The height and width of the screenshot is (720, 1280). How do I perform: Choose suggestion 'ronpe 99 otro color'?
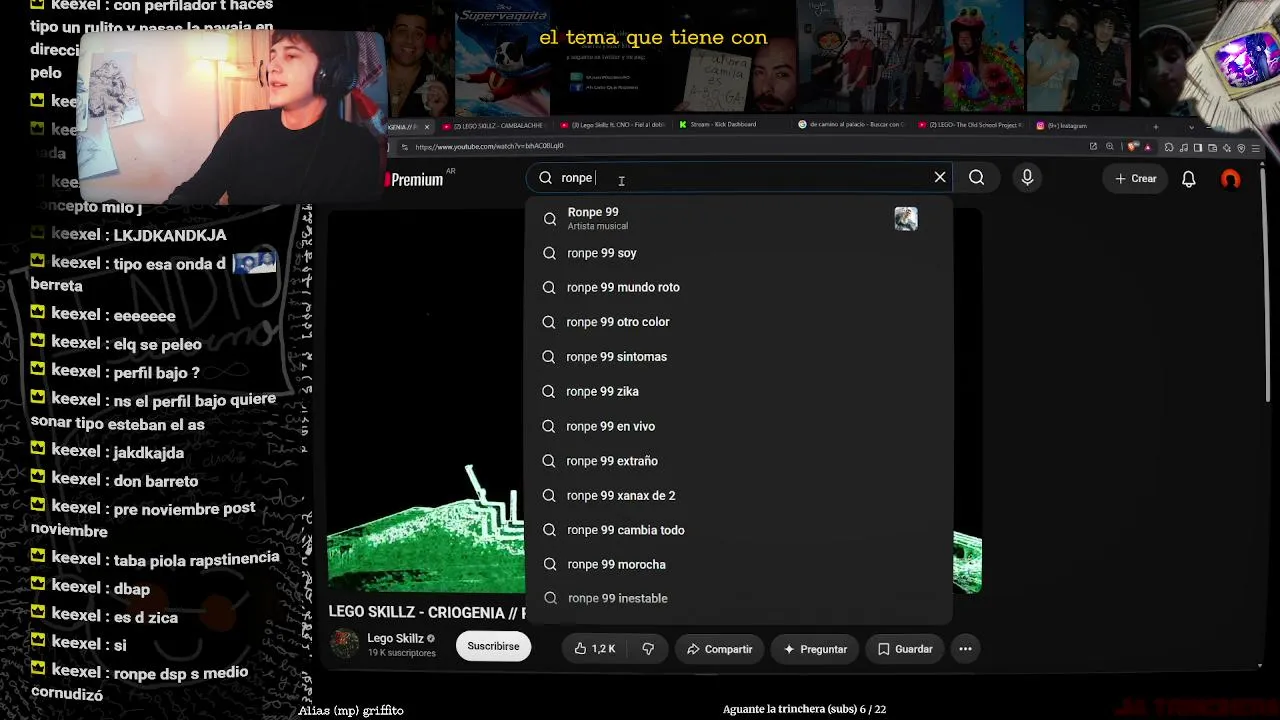(739, 322)
